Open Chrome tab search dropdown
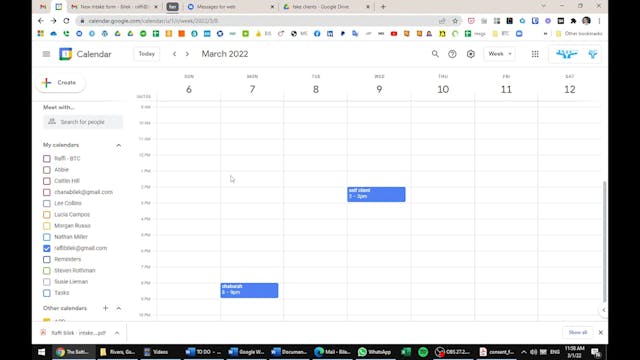Viewport: 640px width, 360px height. [x=543, y=6]
